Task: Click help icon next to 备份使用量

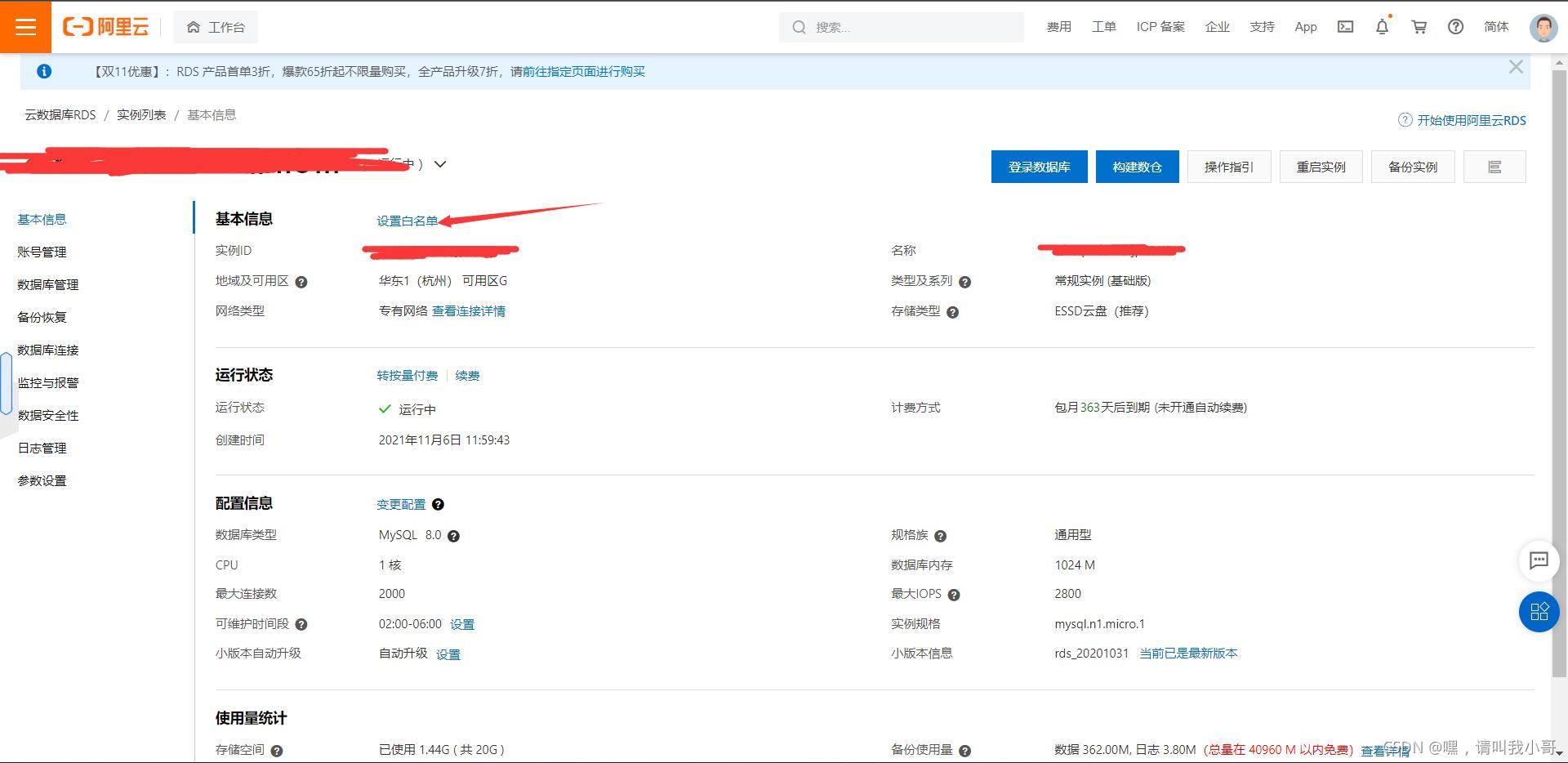Action: click(964, 751)
